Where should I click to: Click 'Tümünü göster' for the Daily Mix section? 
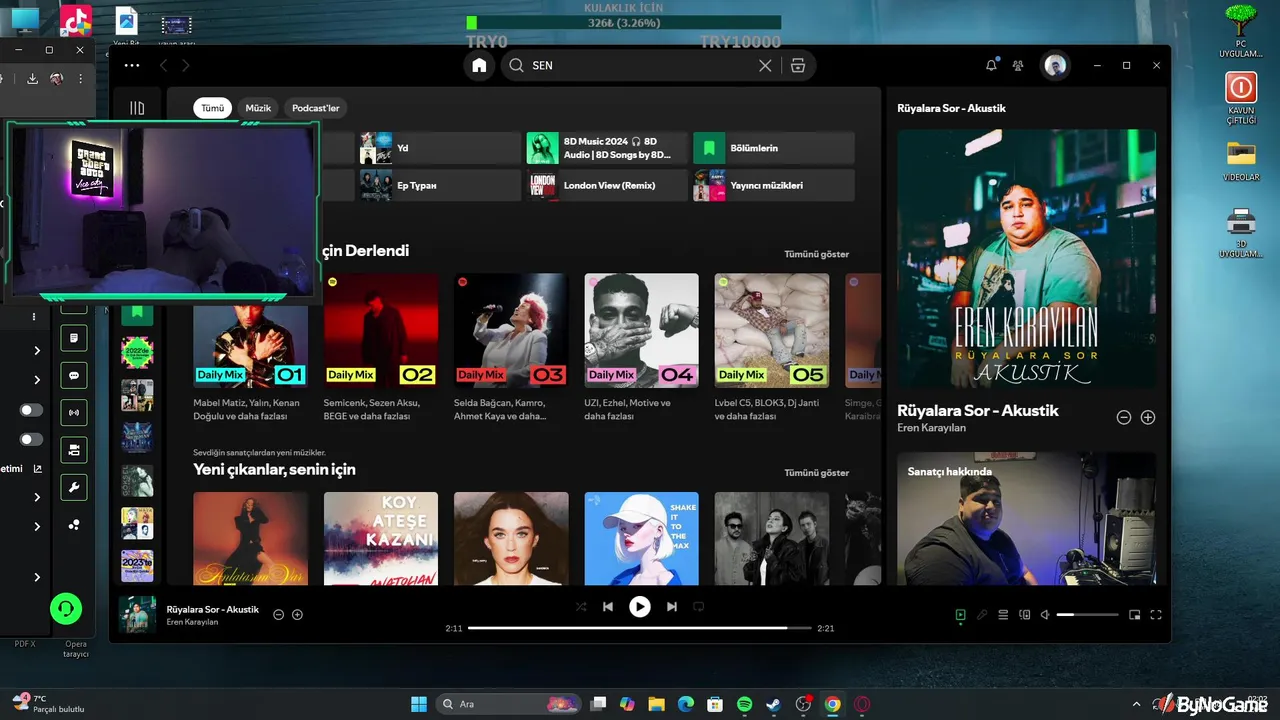[816, 254]
